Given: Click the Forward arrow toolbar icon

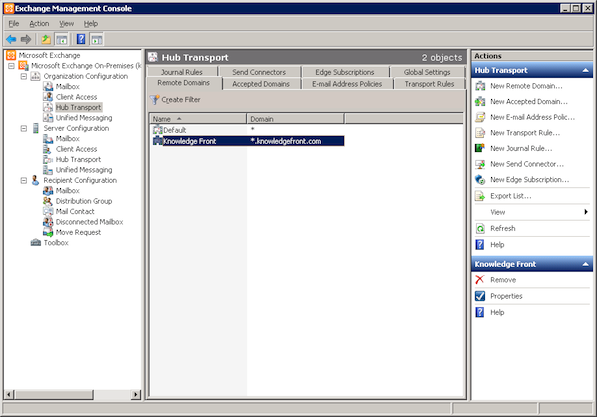Looking at the screenshot, I should click(26, 39).
